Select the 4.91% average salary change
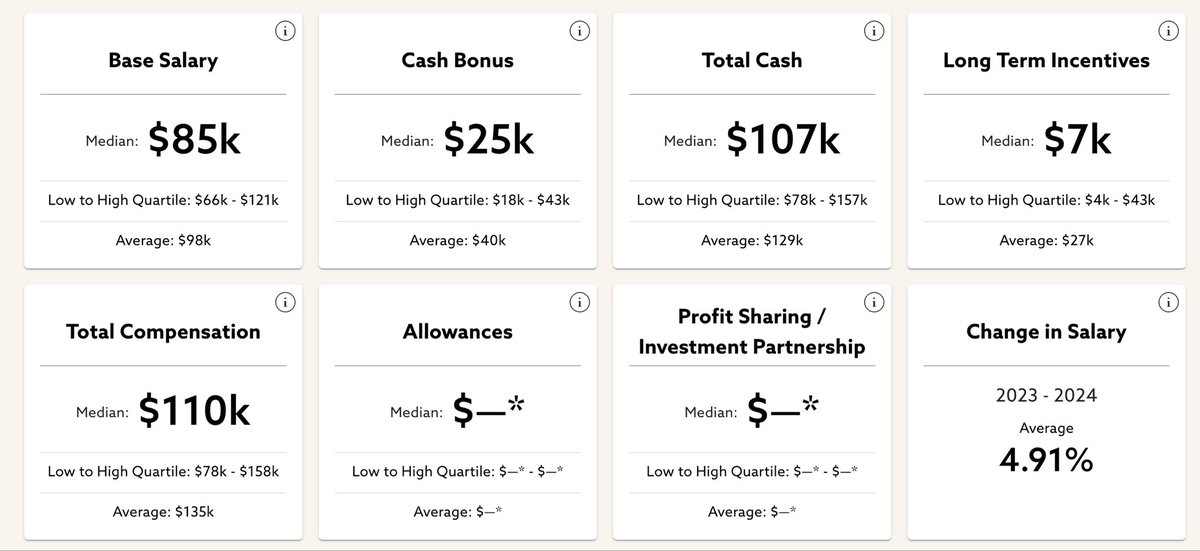This screenshot has height=551, width=1200. coord(1046,459)
